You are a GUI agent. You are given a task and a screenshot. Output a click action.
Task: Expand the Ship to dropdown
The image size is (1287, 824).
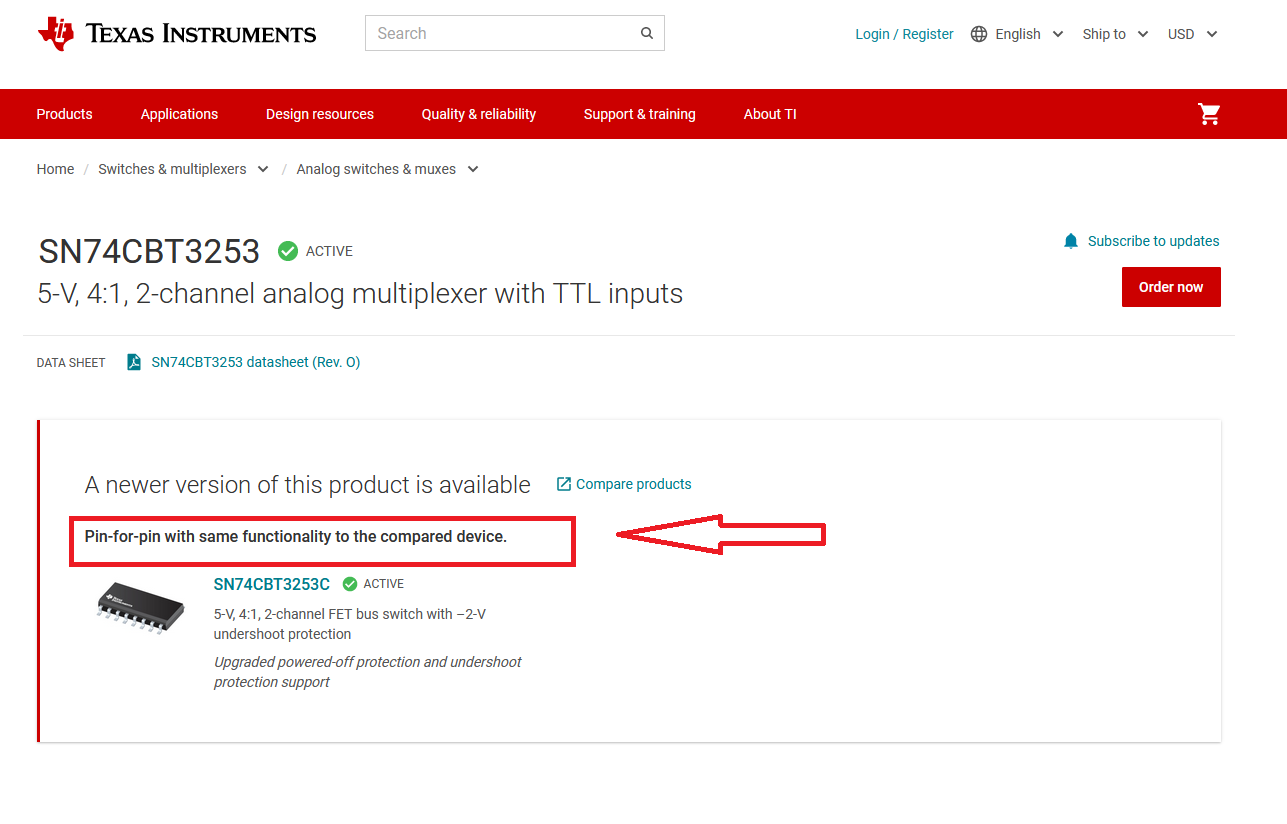(x=1143, y=34)
